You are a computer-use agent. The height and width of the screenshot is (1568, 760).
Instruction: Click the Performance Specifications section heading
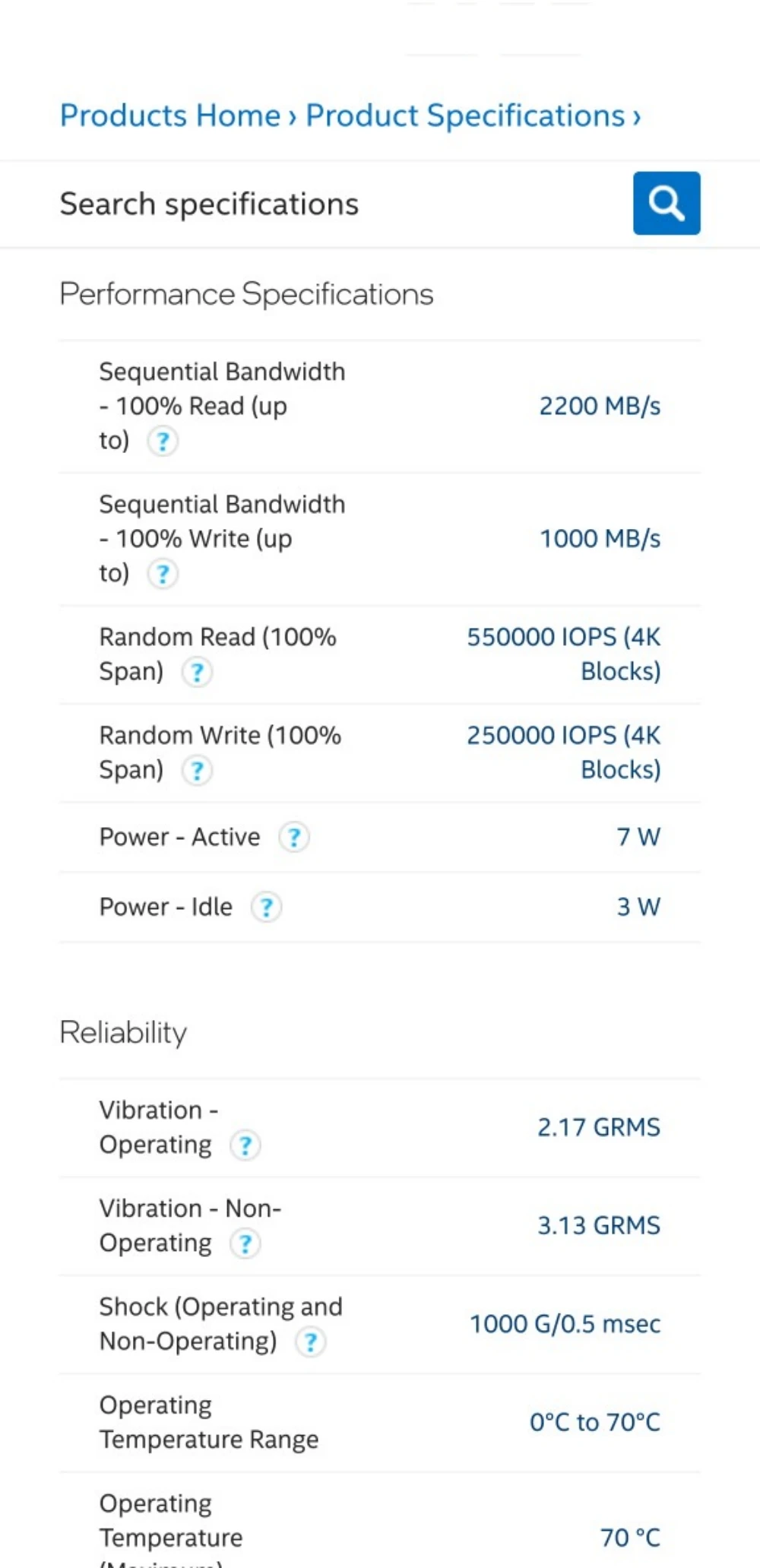click(246, 294)
